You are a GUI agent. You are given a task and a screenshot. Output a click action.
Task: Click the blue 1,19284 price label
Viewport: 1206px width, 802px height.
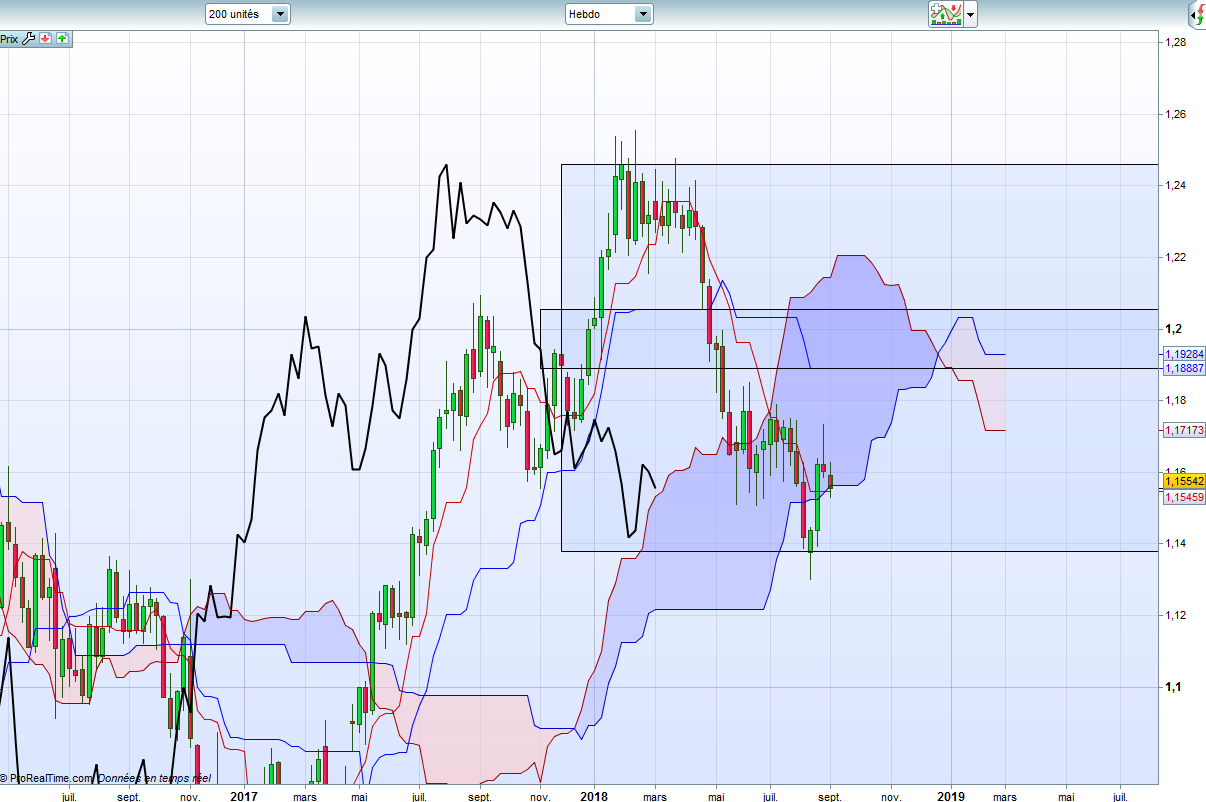[x=1183, y=354]
